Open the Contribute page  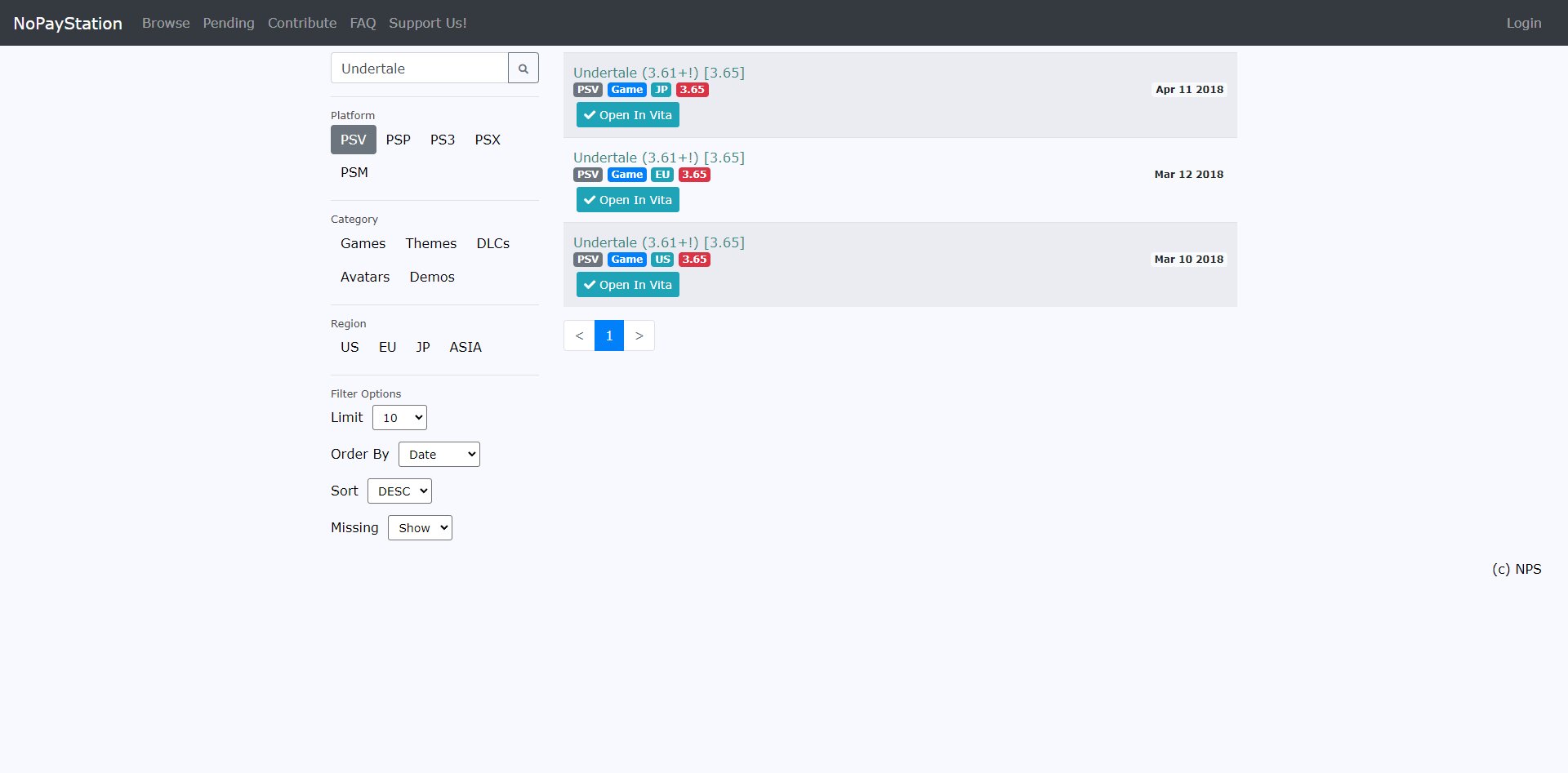click(x=302, y=23)
